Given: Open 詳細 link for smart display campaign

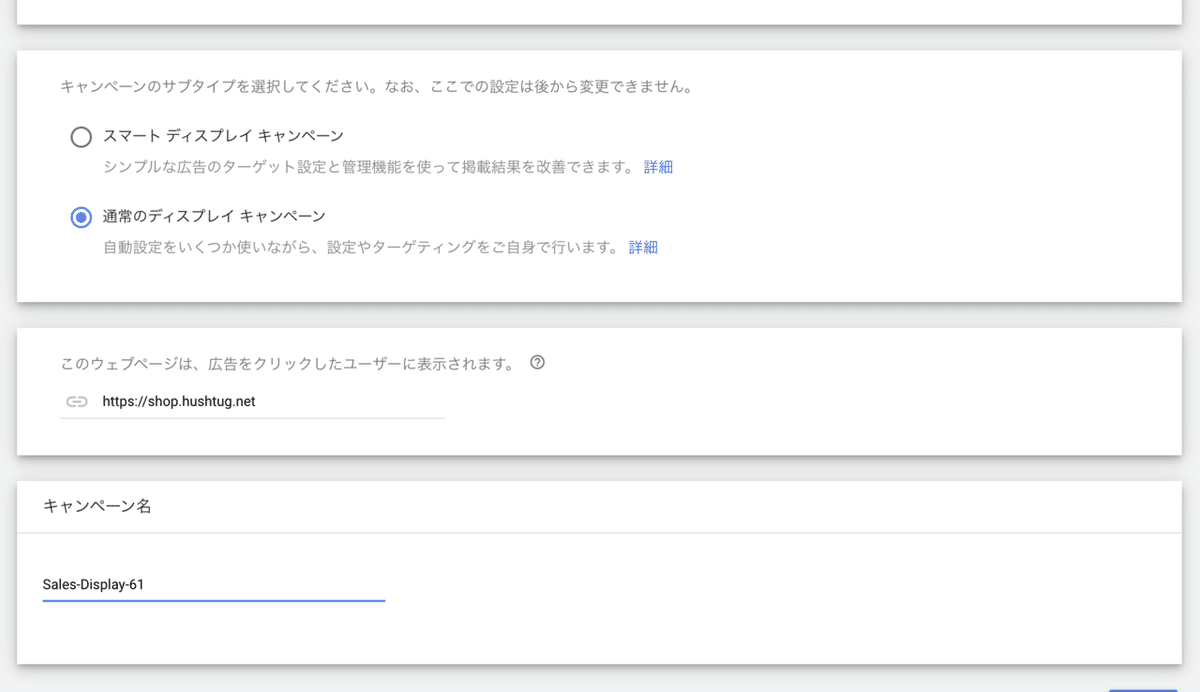Looking at the screenshot, I should 657,166.
